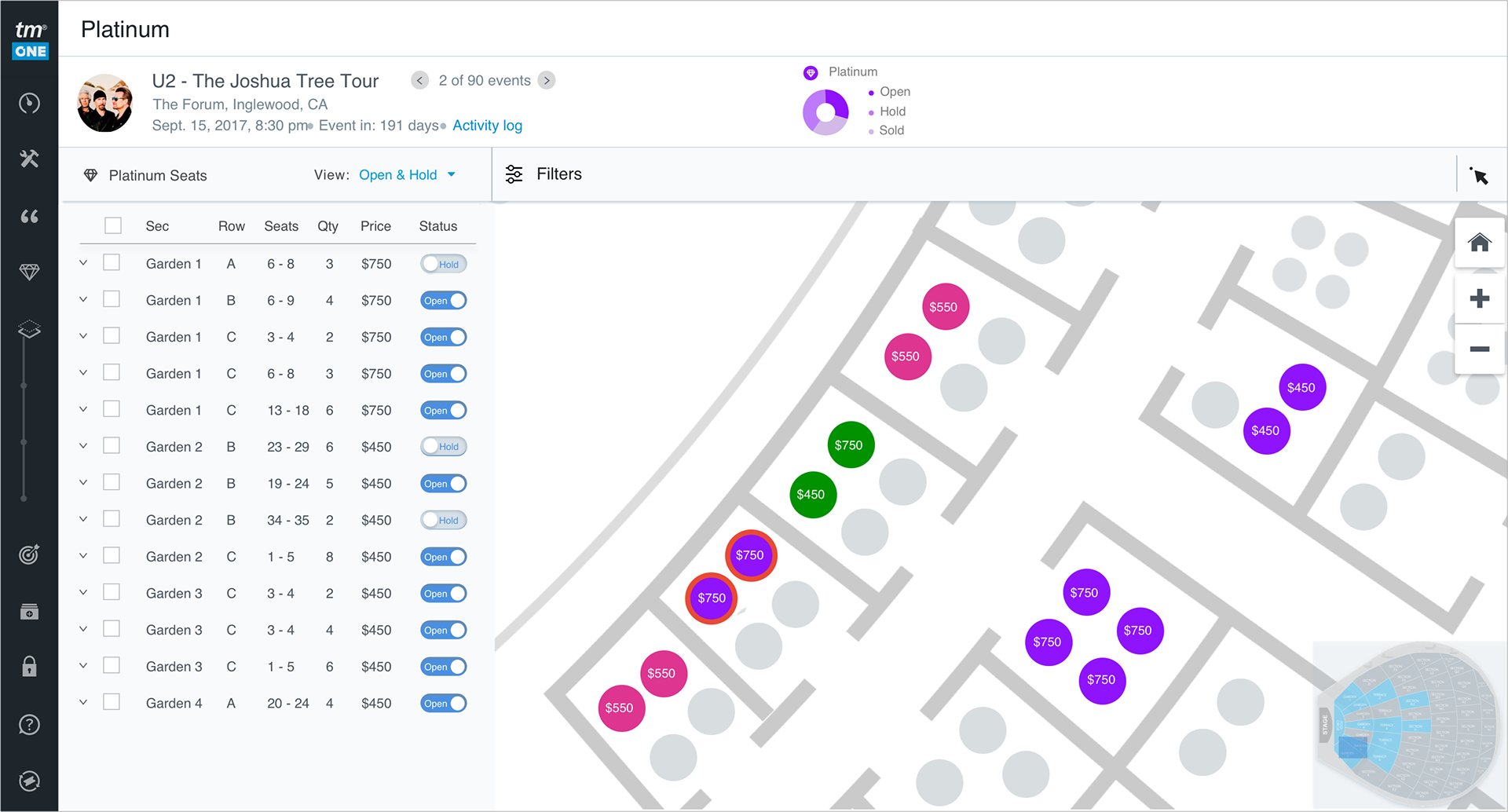Open the archive box icon in sidebar
The width and height of the screenshot is (1508, 812).
[29, 611]
